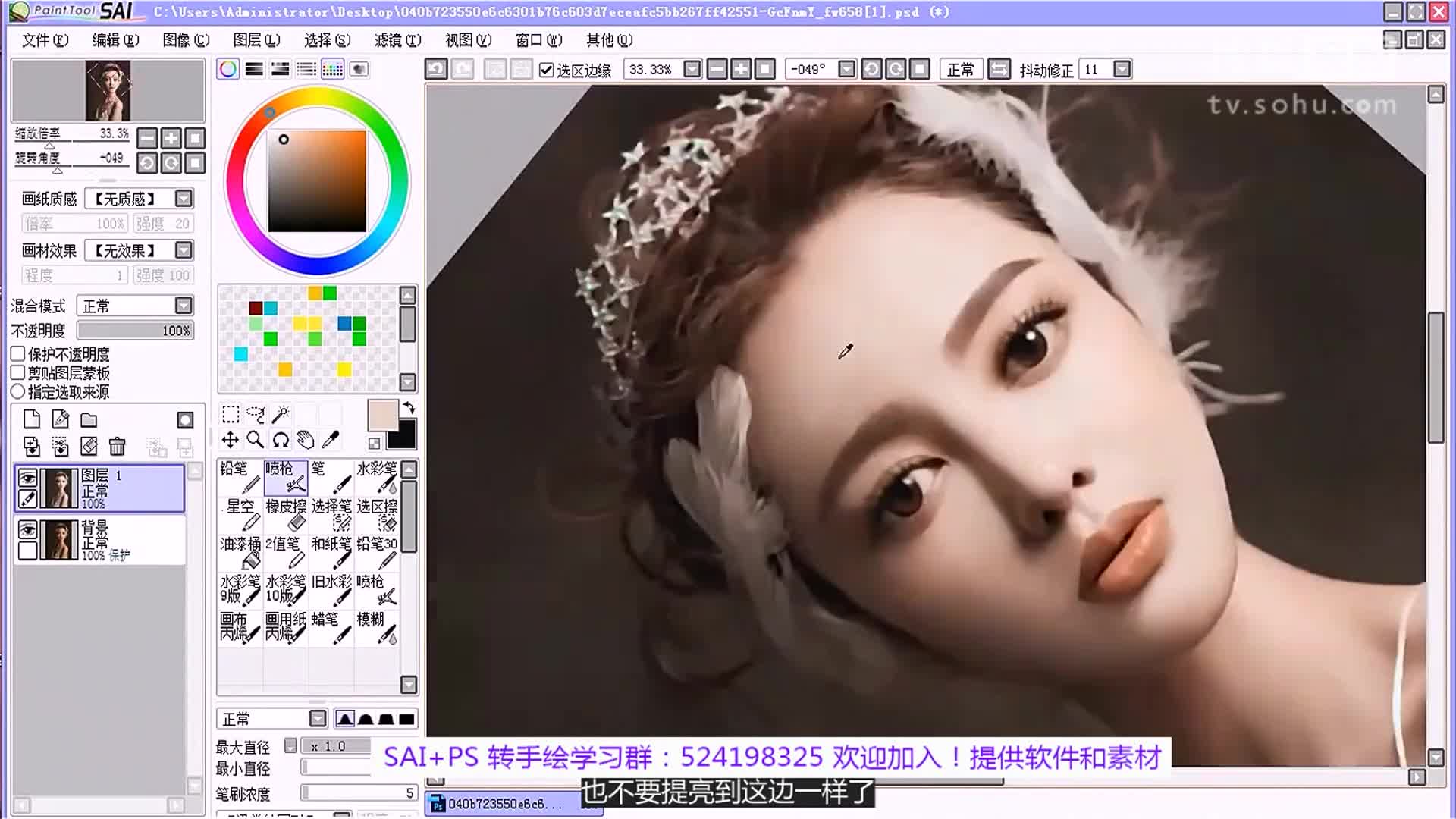Open the 图层 menu
Image resolution: width=1456 pixels, height=819 pixels.
pyautogui.click(x=256, y=41)
